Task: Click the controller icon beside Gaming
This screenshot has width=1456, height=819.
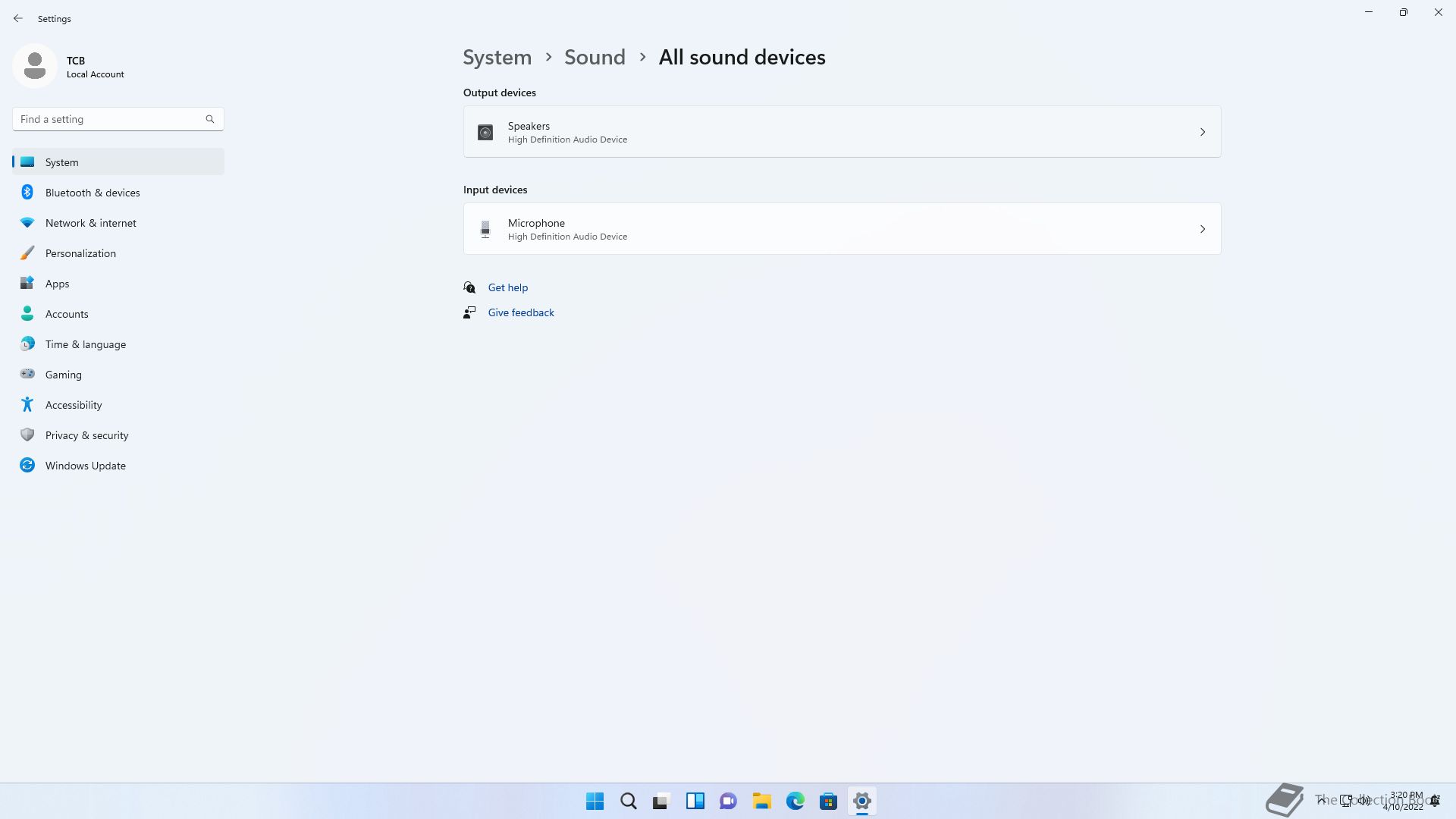Action: [27, 374]
